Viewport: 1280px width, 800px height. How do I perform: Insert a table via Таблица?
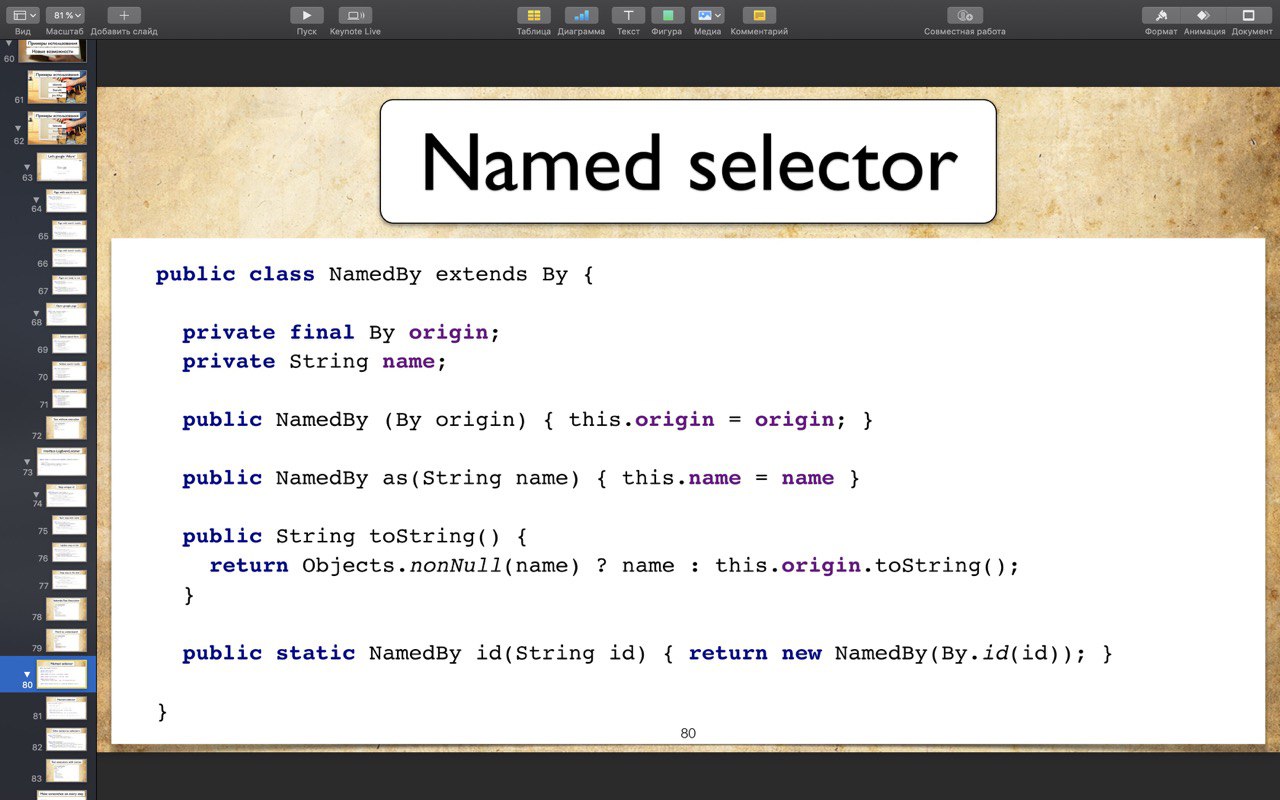534,15
